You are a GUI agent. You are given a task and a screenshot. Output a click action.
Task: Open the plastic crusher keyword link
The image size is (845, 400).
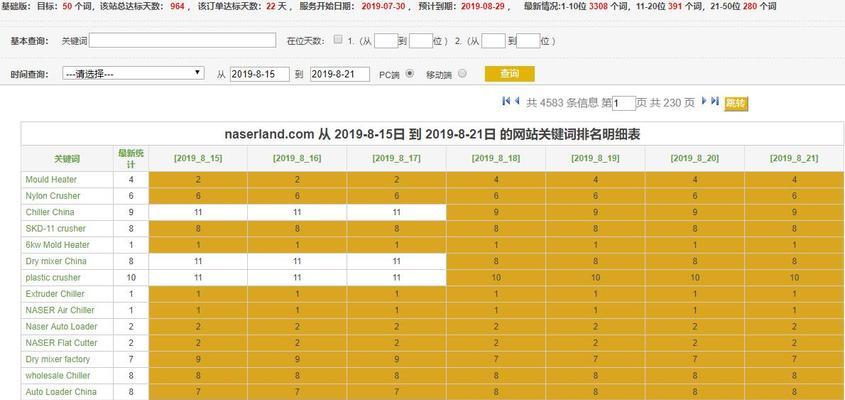pos(53,278)
